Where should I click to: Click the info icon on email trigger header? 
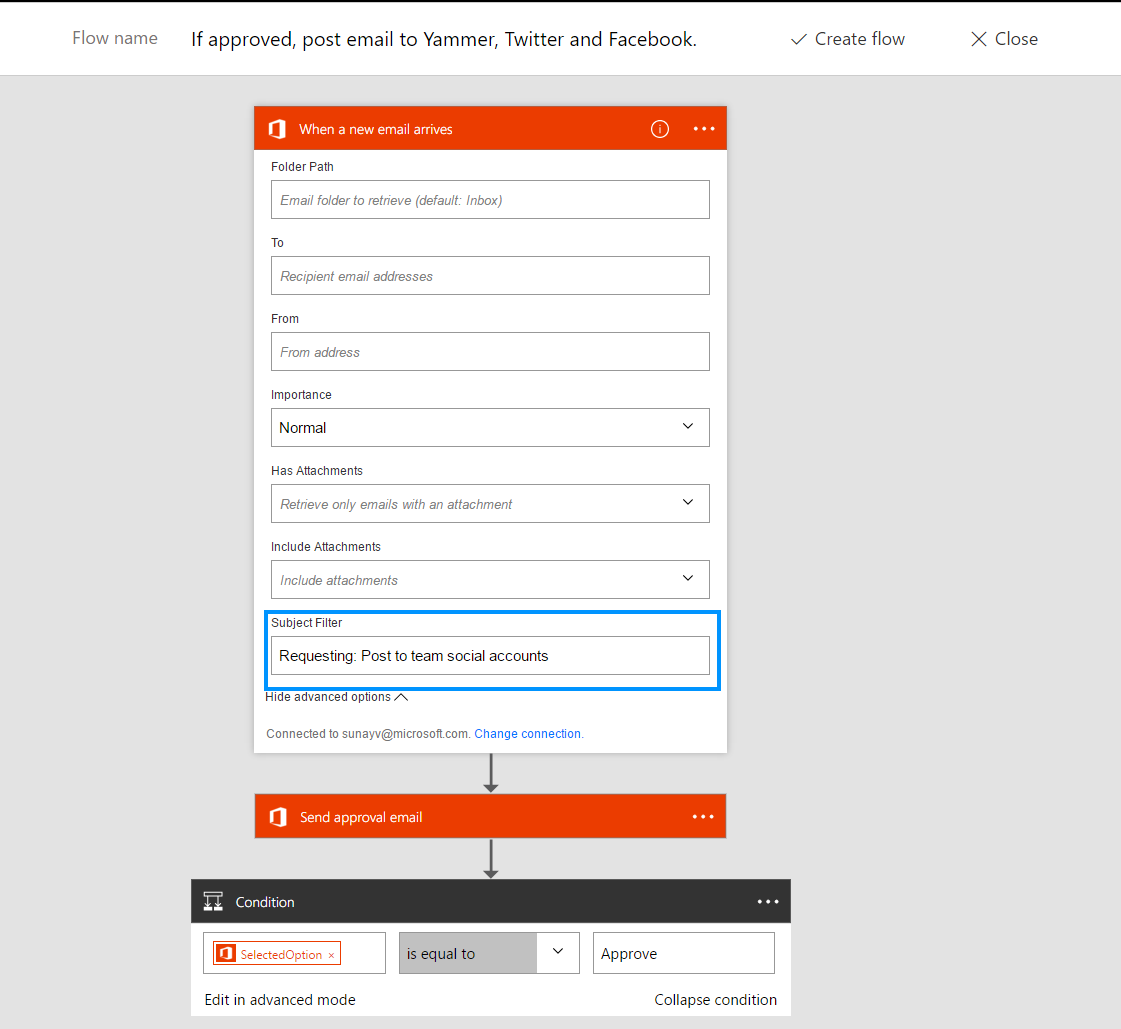point(660,129)
